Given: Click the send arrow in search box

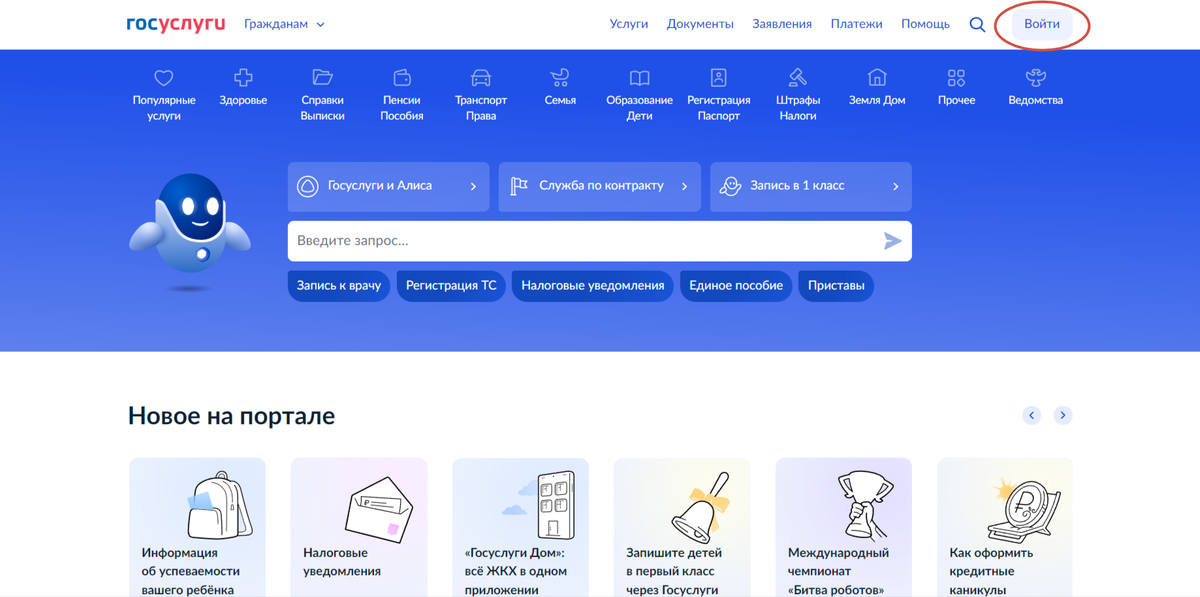Looking at the screenshot, I should click(892, 241).
